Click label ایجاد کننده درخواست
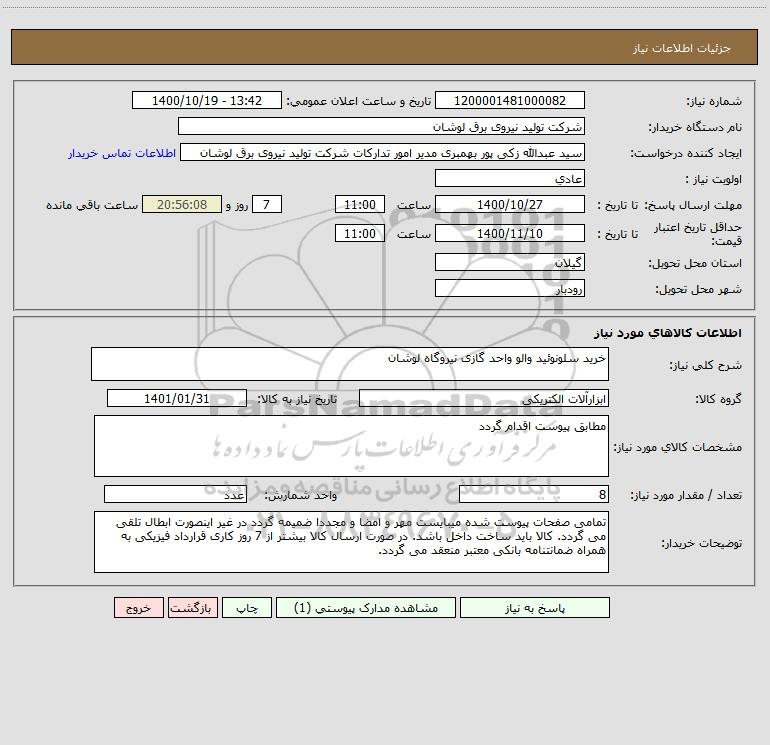770x745 pixels. point(686,154)
